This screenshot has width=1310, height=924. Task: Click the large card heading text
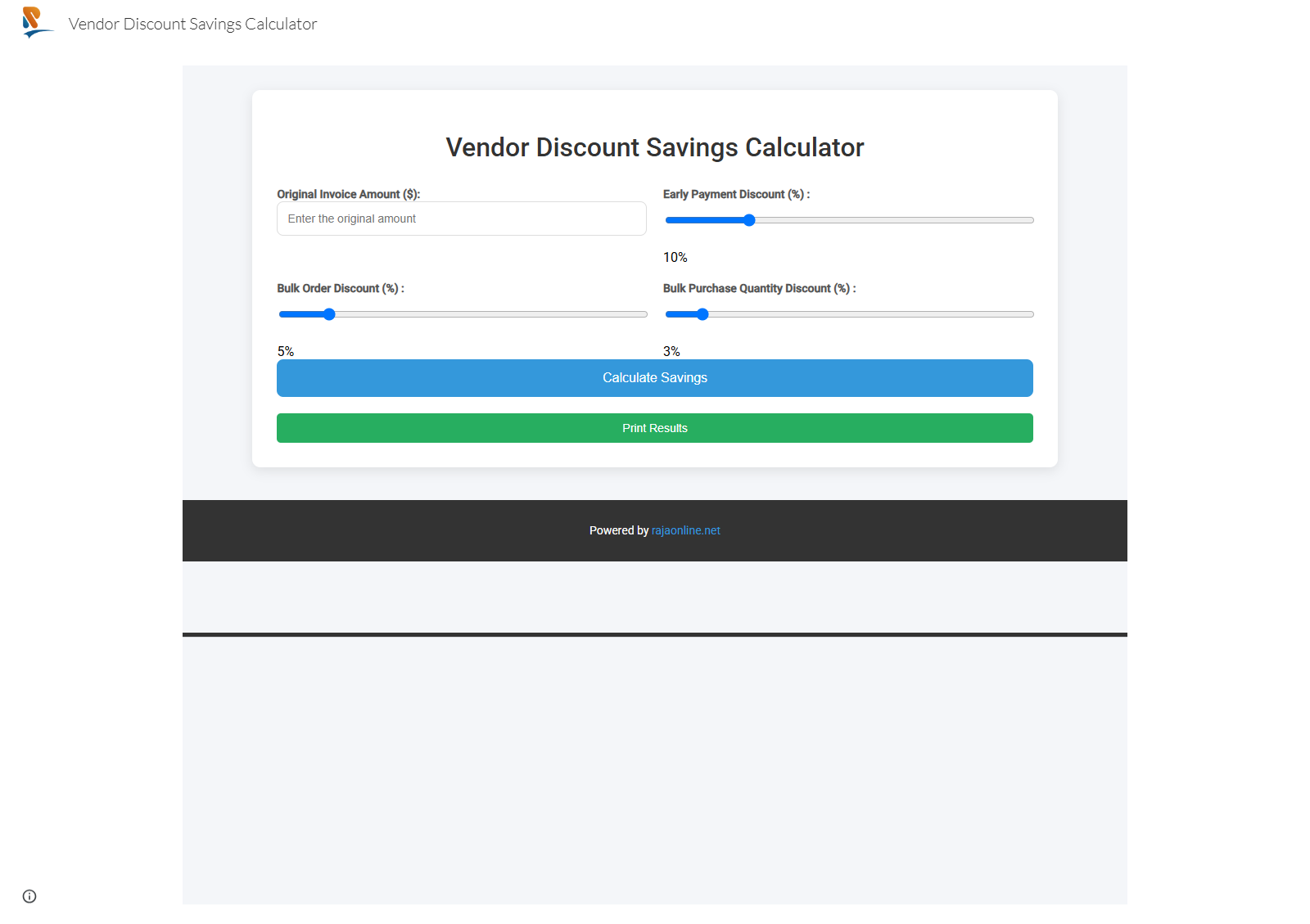pyautogui.click(x=655, y=147)
